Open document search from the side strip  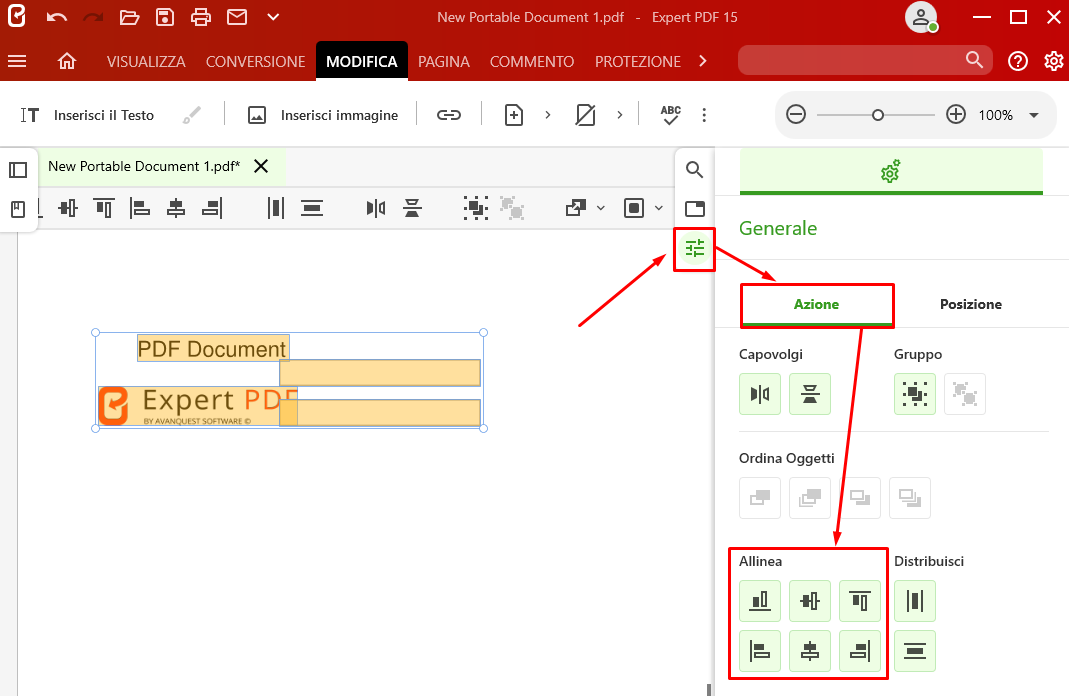[x=694, y=170]
